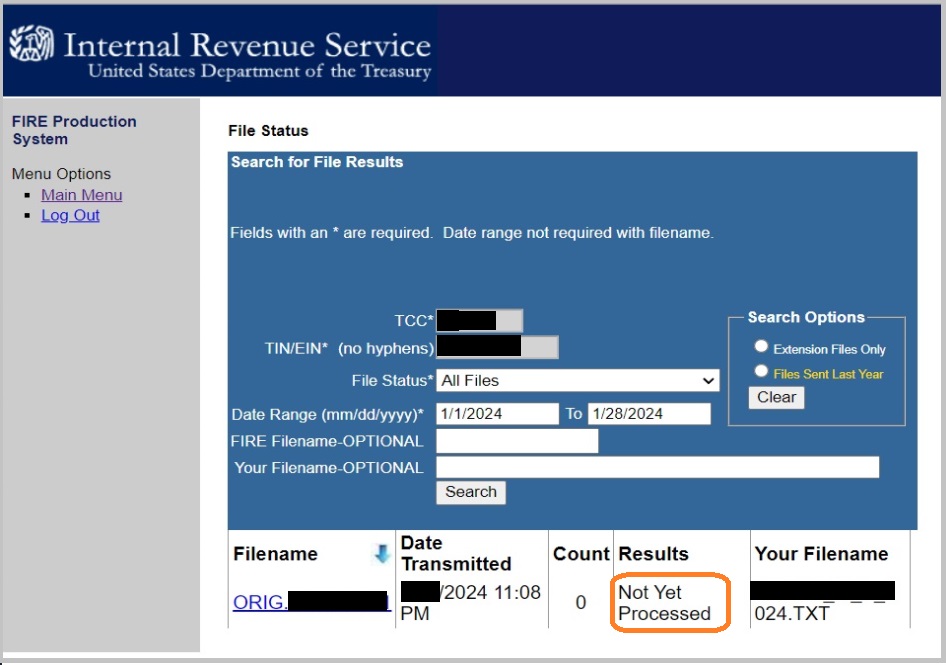Viewport: 946px width, 665px height.
Task: Choose the Files Sent Last Year option
Action: click(761, 372)
